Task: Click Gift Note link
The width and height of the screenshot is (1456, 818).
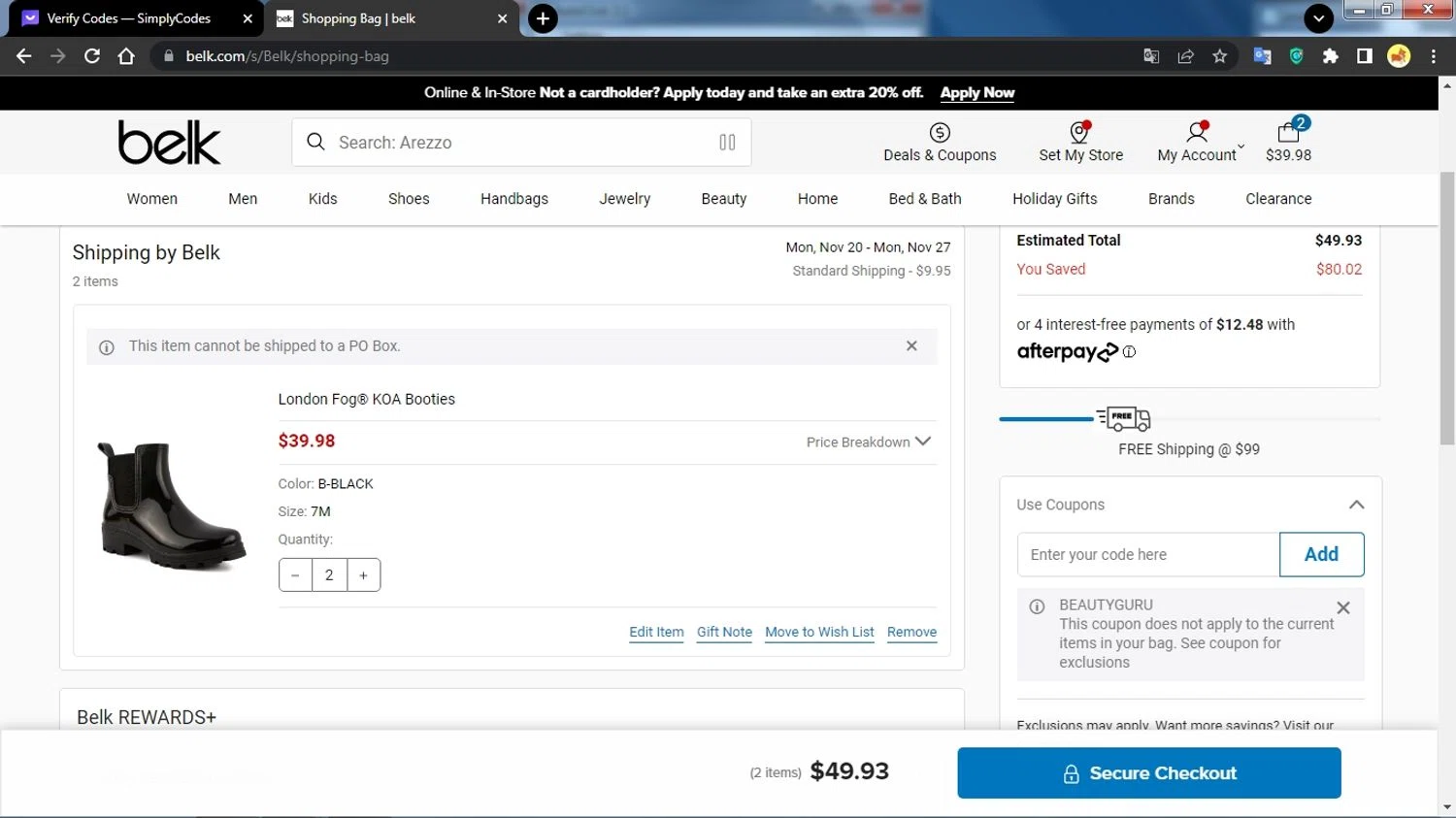Action: tap(724, 632)
